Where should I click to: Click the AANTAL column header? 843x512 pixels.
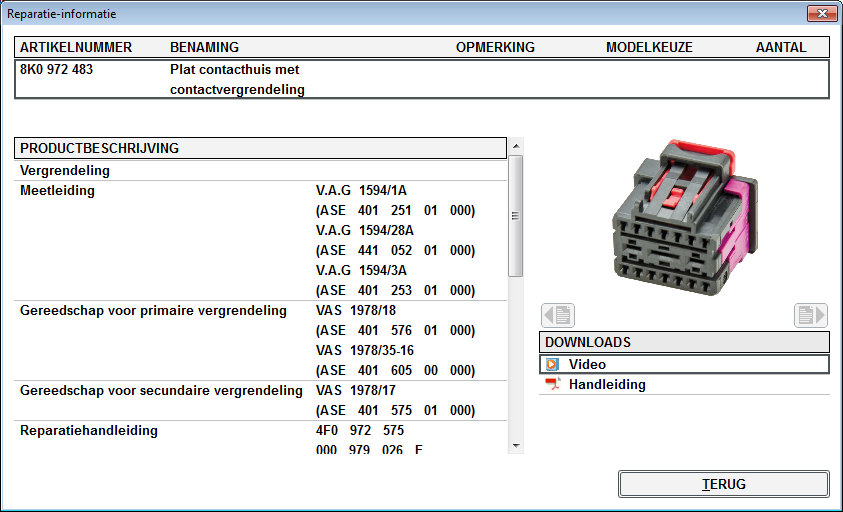(781, 48)
